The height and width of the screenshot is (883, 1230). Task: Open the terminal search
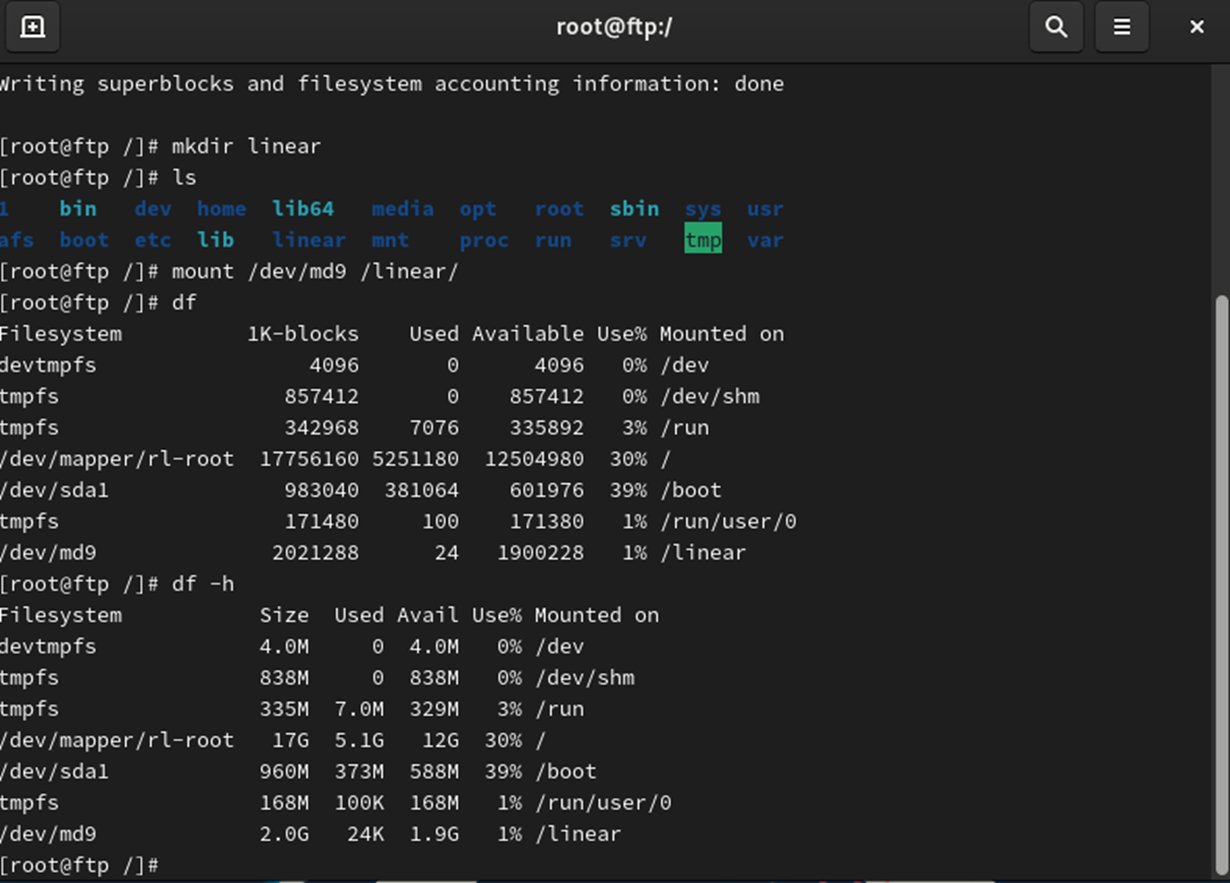1056,27
